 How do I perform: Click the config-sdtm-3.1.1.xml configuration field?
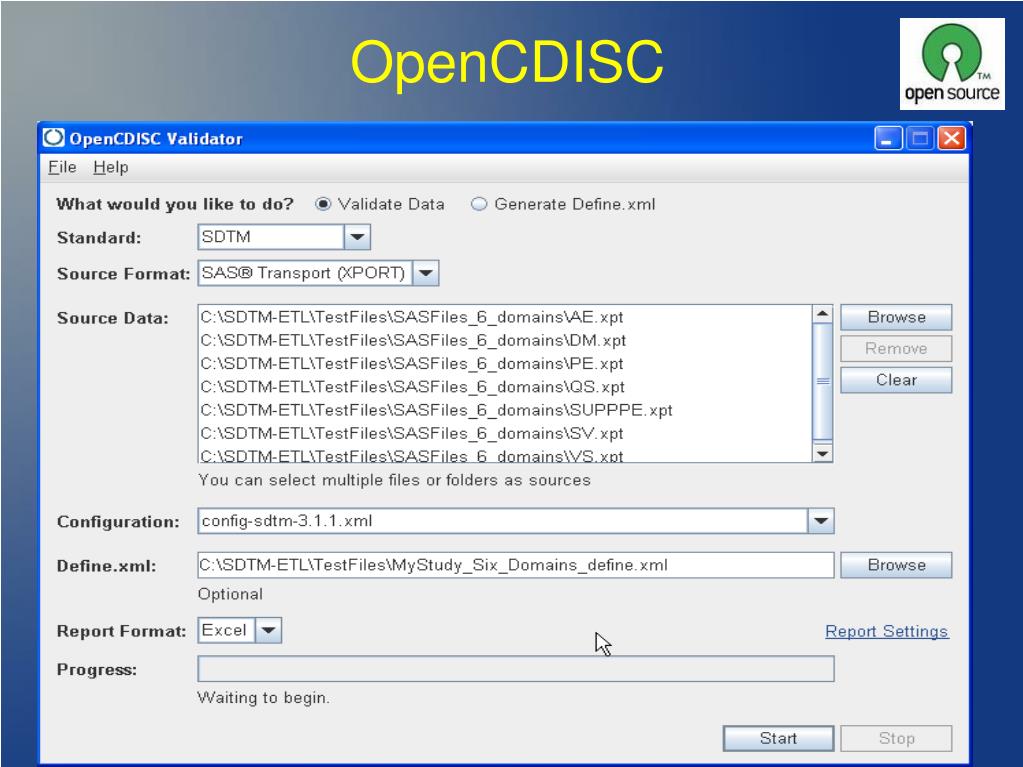[x=502, y=520]
